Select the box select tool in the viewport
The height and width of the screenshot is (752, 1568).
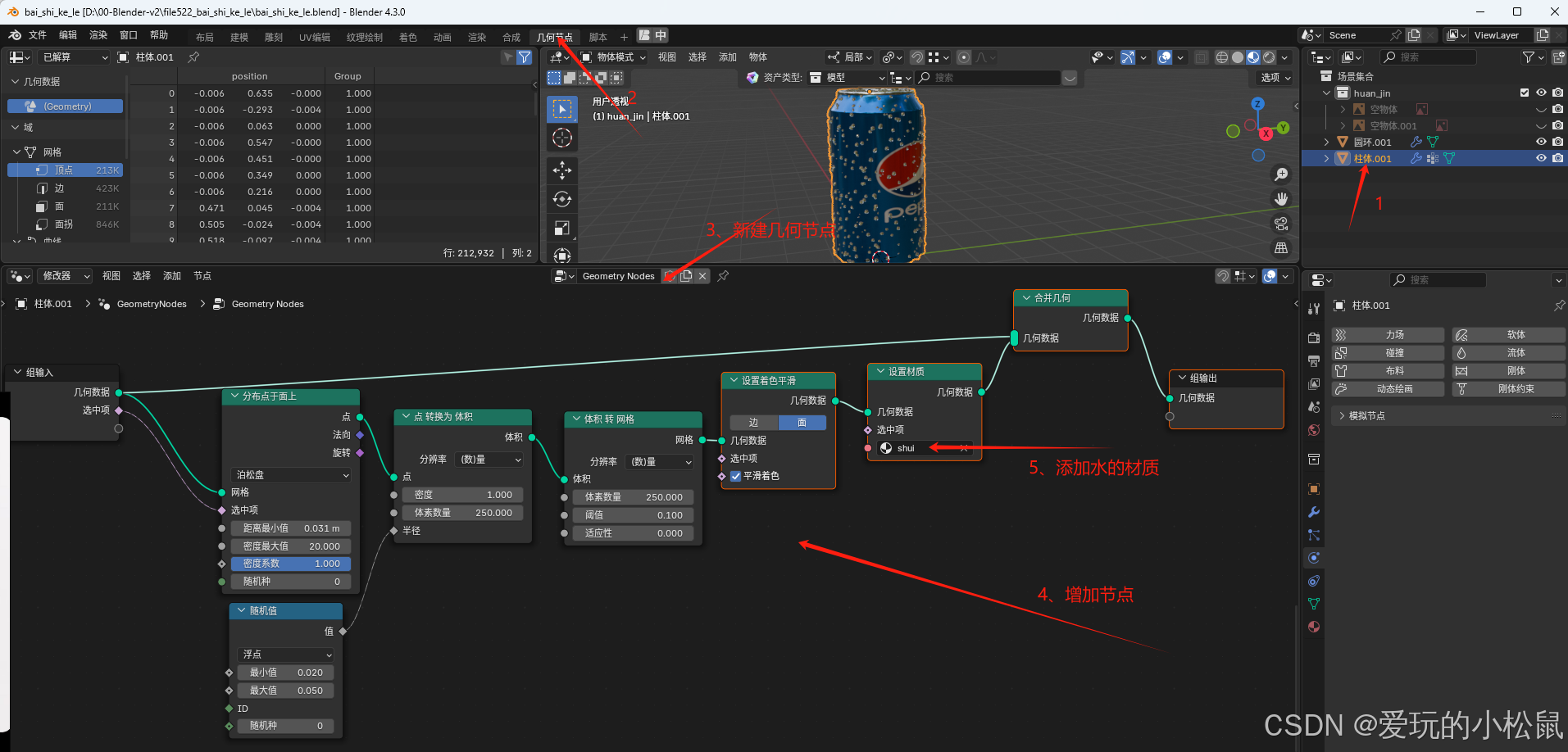pos(562,108)
